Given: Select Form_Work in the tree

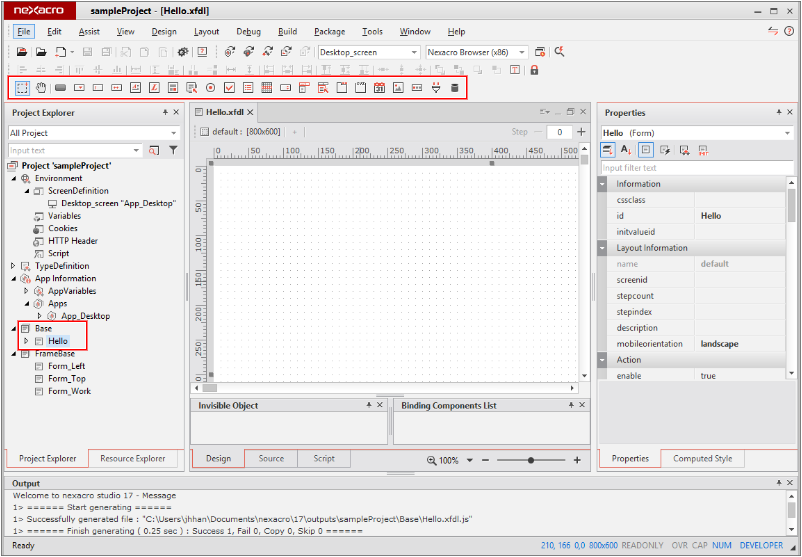Looking at the screenshot, I should point(69,391).
